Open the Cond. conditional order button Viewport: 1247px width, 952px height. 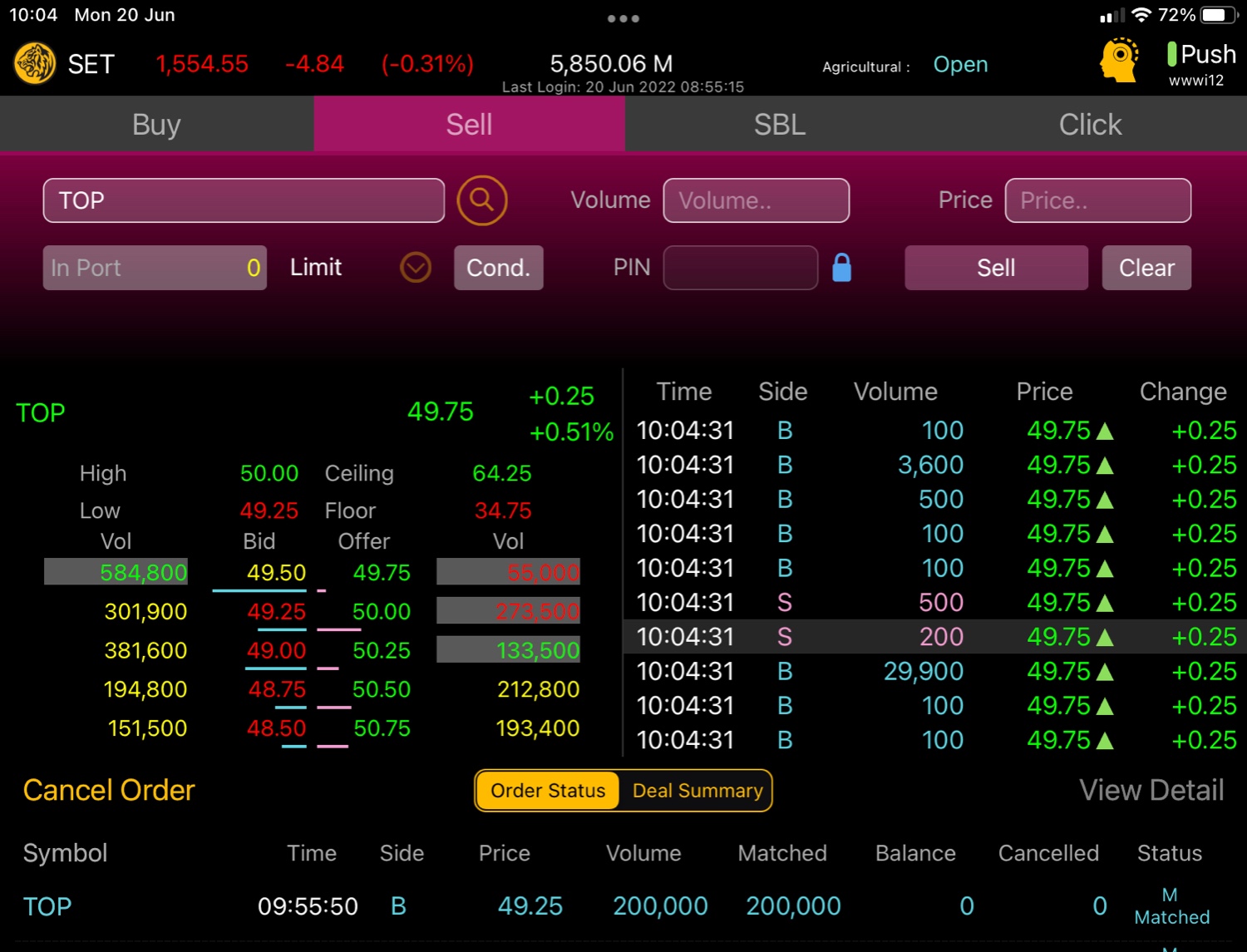tap(498, 268)
